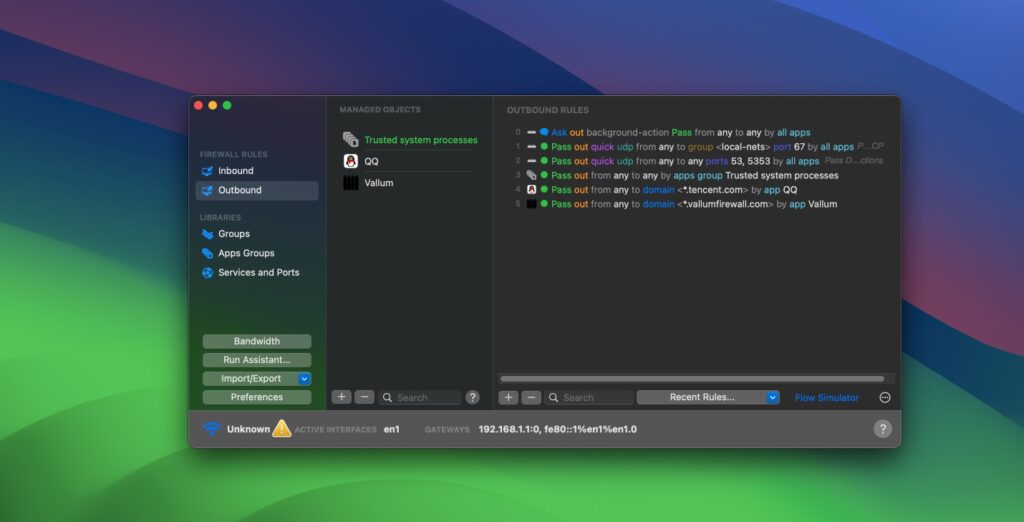
Task: Click the Groups library icon
Action: click(x=207, y=234)
